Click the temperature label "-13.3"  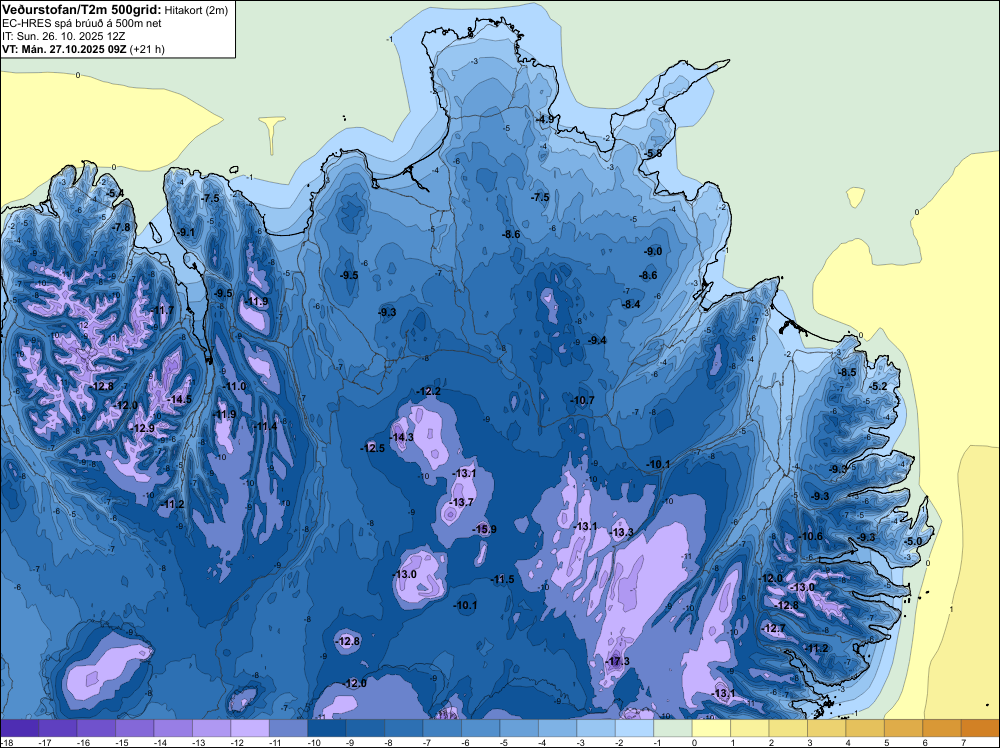[x=621, y=532]
